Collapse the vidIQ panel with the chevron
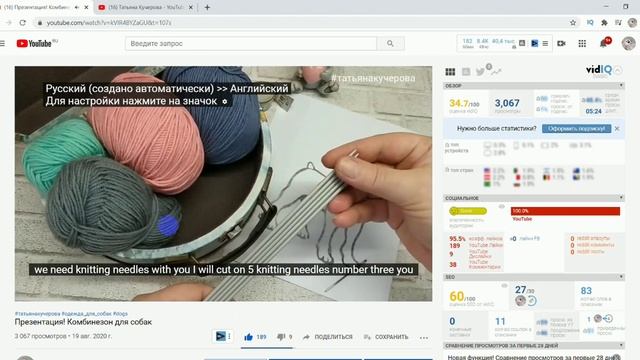The width and height of the screenshot is (640, 360). coord(618,70)
